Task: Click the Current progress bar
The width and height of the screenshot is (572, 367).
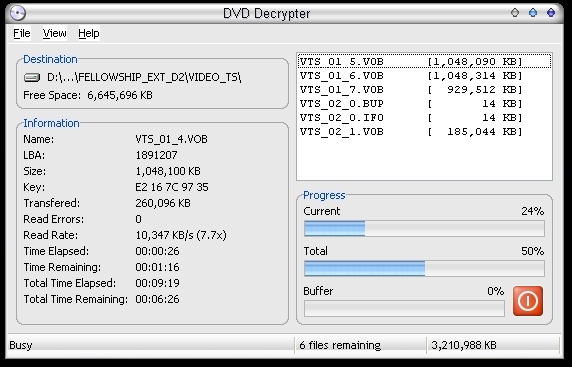Action: pos(424,229)
